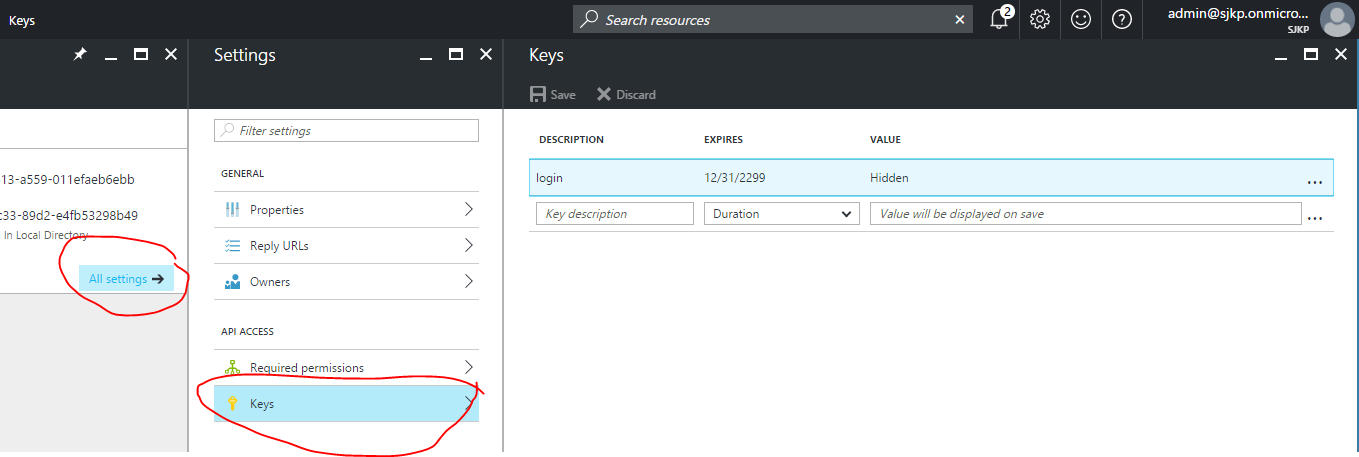Click the Required permissions icon
This screenshot has width=1359, height=457.
pos(232,368)
